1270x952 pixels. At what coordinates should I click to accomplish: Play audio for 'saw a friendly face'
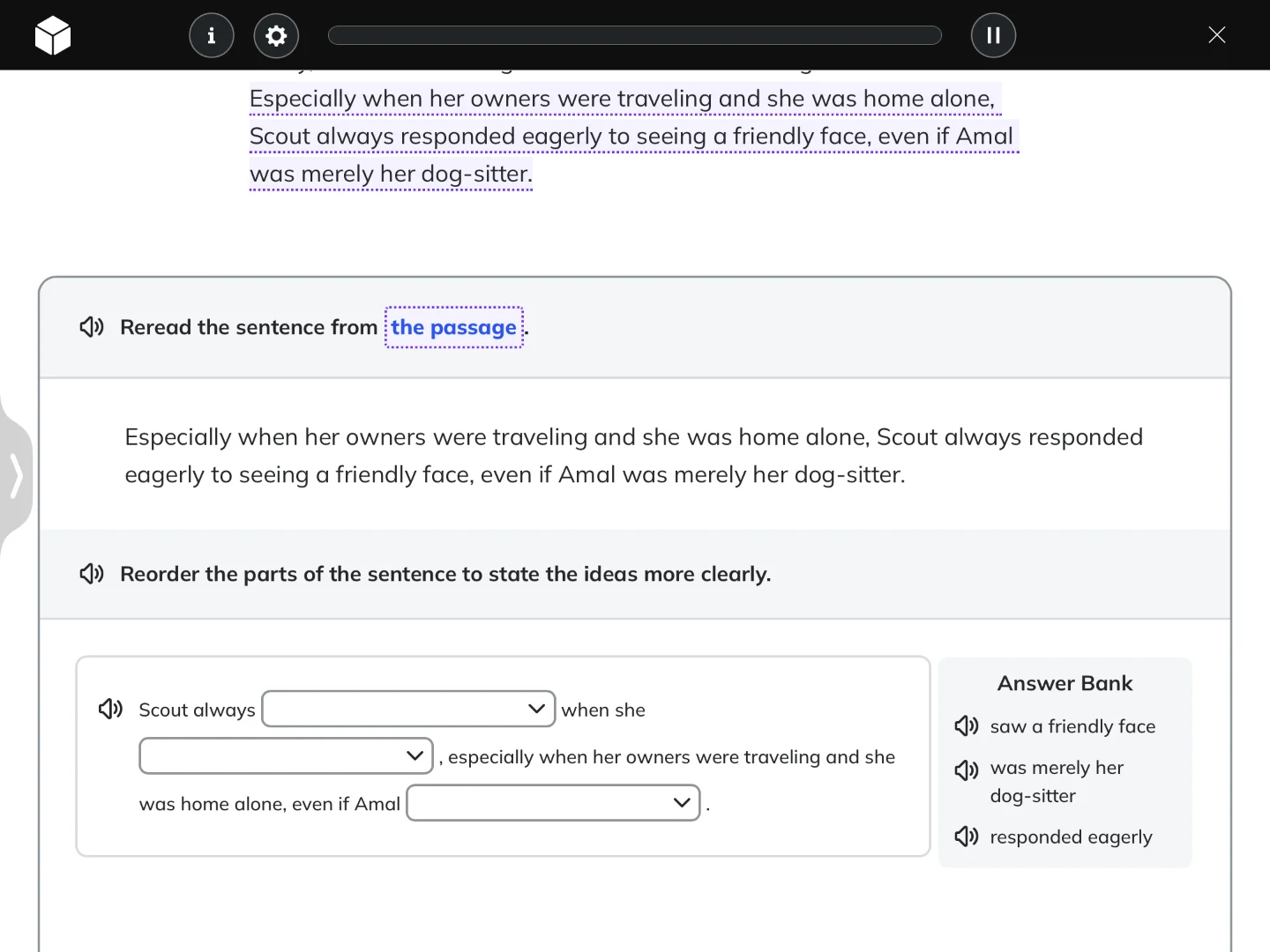[x=967, y=725]
